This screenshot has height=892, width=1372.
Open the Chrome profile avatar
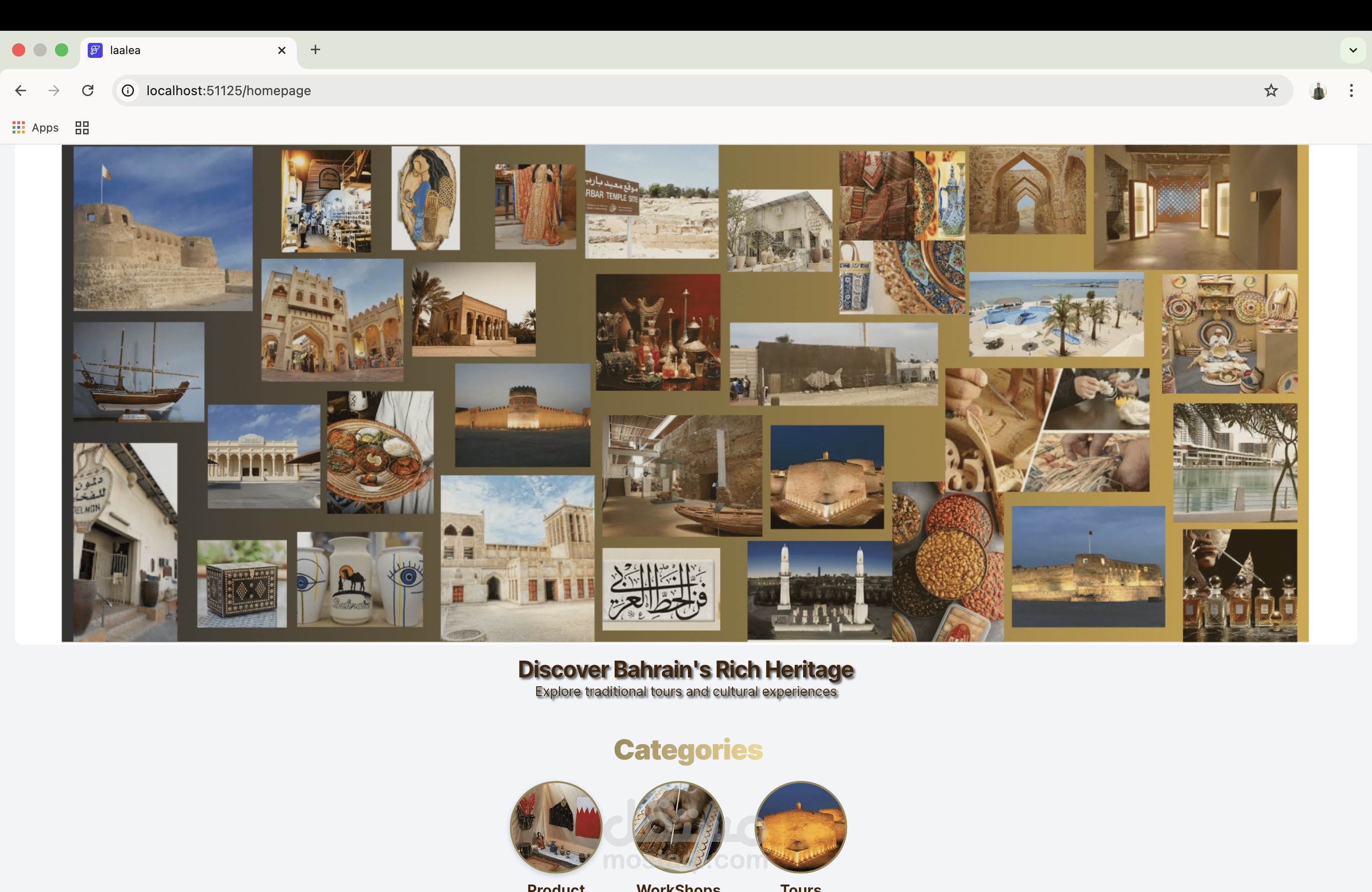click(x=1318, y=91)
